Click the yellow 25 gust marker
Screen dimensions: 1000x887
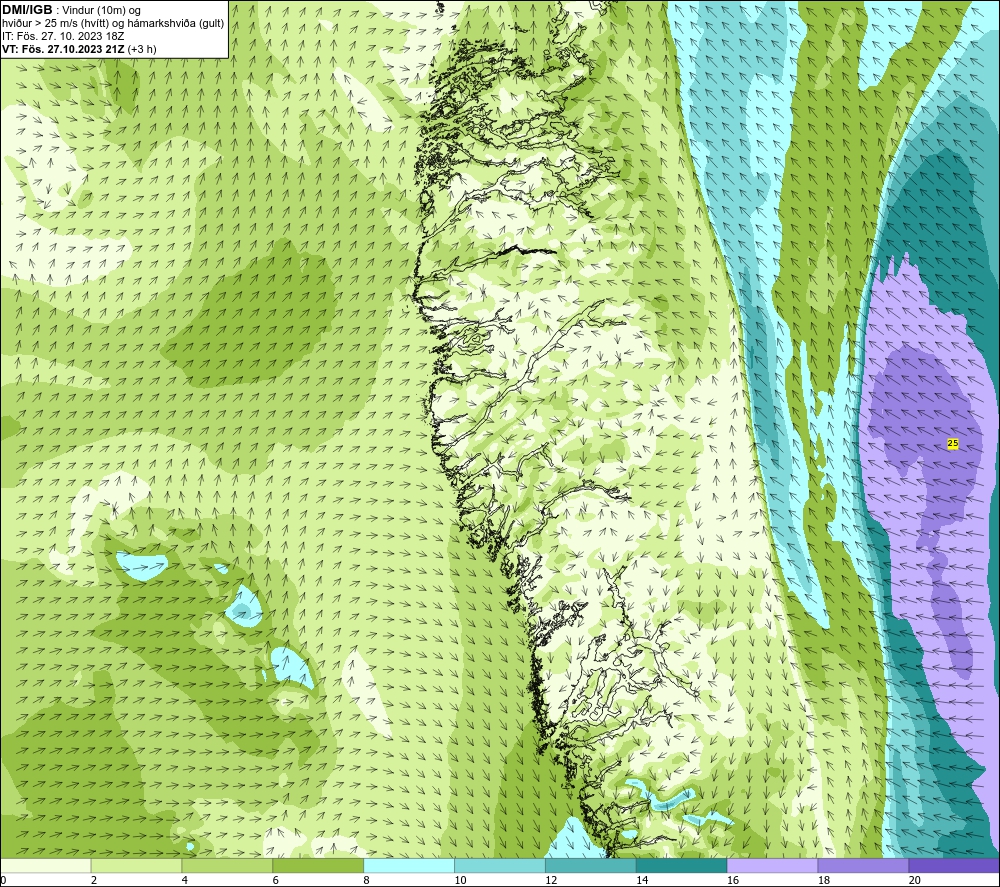tap(953, 443)
